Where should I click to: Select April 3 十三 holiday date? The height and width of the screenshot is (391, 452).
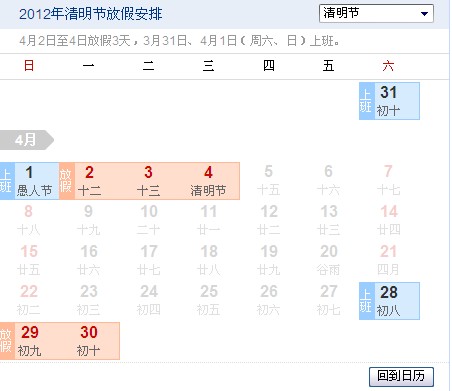[149, 181]
